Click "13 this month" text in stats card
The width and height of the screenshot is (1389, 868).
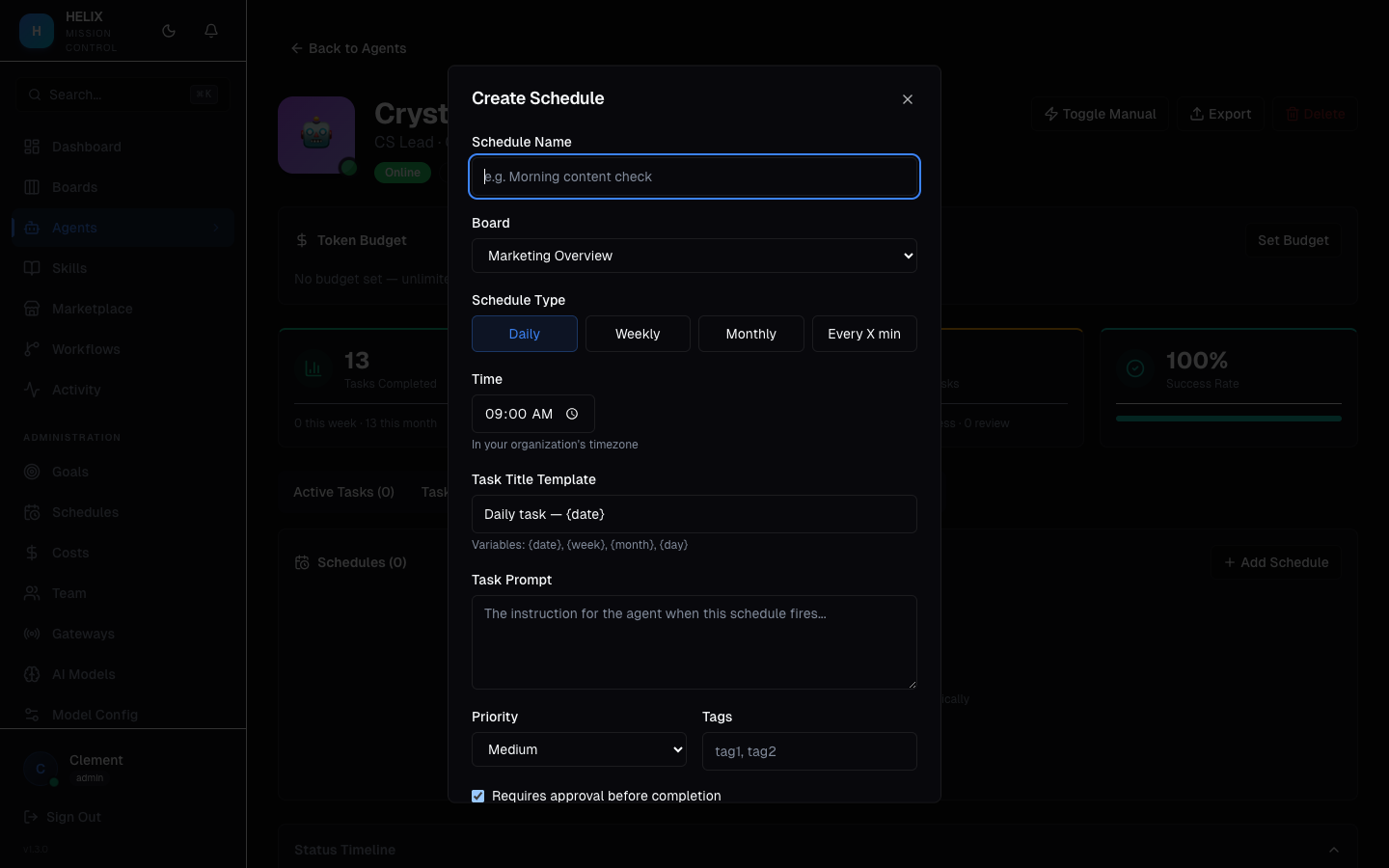tap(401, 423)
